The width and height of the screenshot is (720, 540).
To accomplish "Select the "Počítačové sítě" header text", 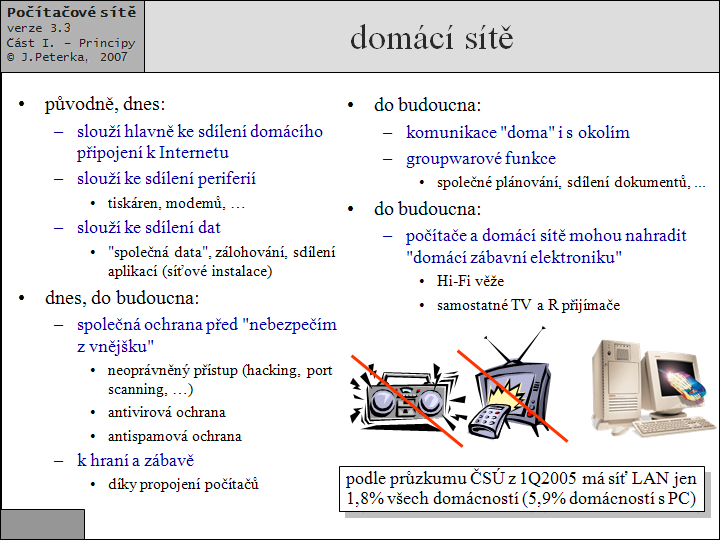I will [71, 12].
